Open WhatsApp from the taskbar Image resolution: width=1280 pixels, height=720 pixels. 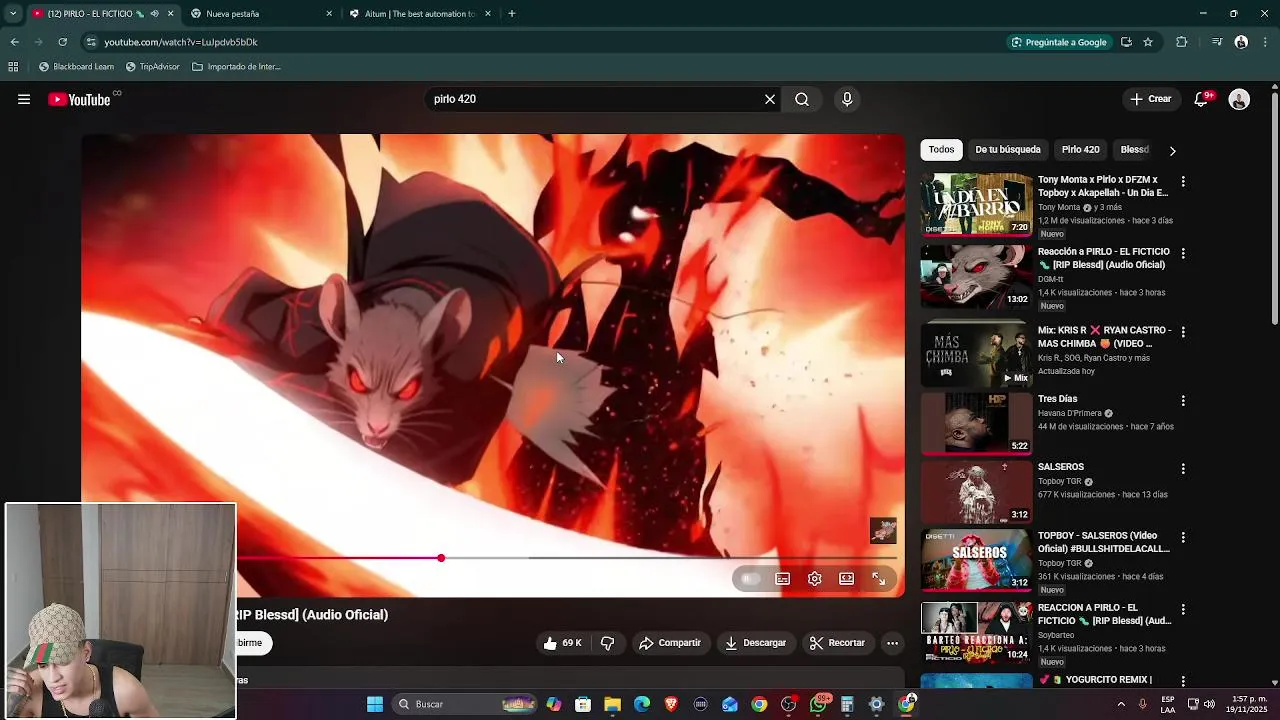(818, 704)
